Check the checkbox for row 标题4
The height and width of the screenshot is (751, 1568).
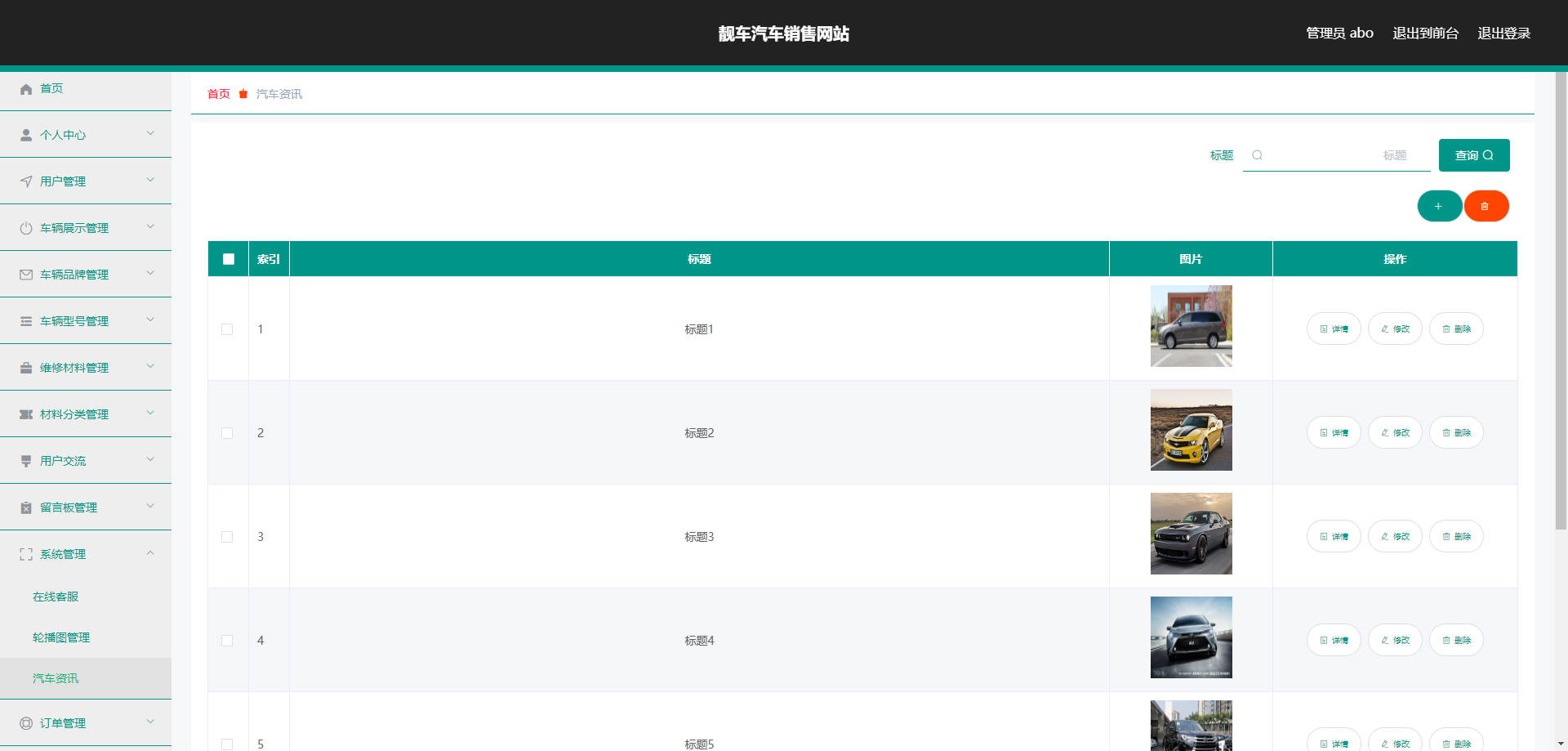(x=227, y=641)
